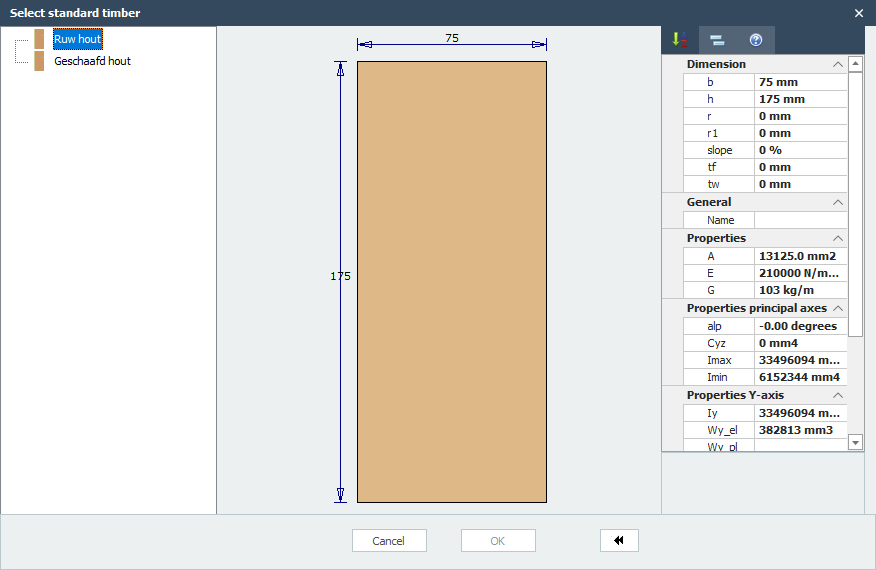
Task: Click the OK button
Action: pyautogui.click(x=498, y=541)
